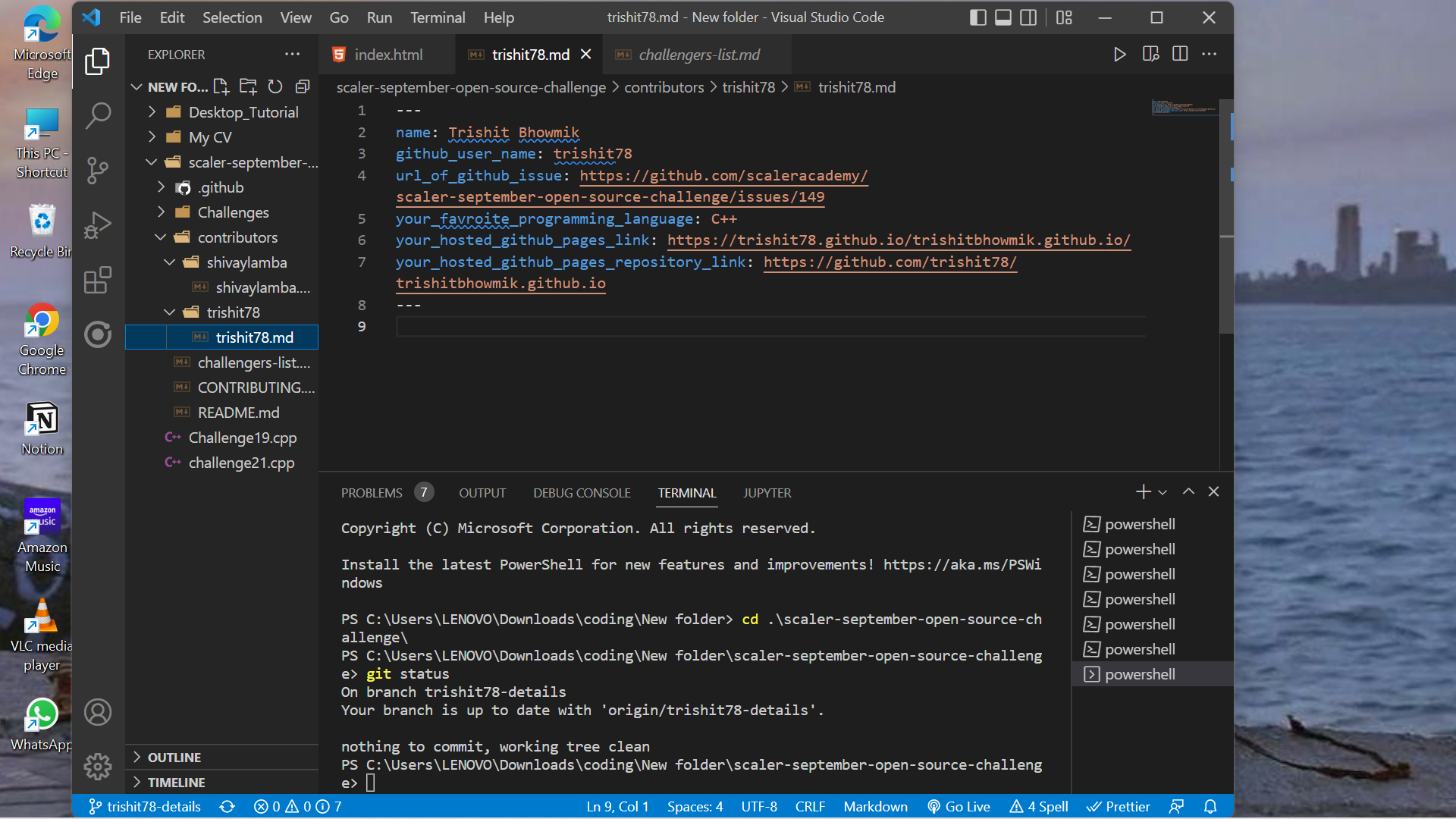The height and width of the screenshot is (819, 1456).
Task: Click the trishit78-details branch indicator
Action: [x=146, y=806]
